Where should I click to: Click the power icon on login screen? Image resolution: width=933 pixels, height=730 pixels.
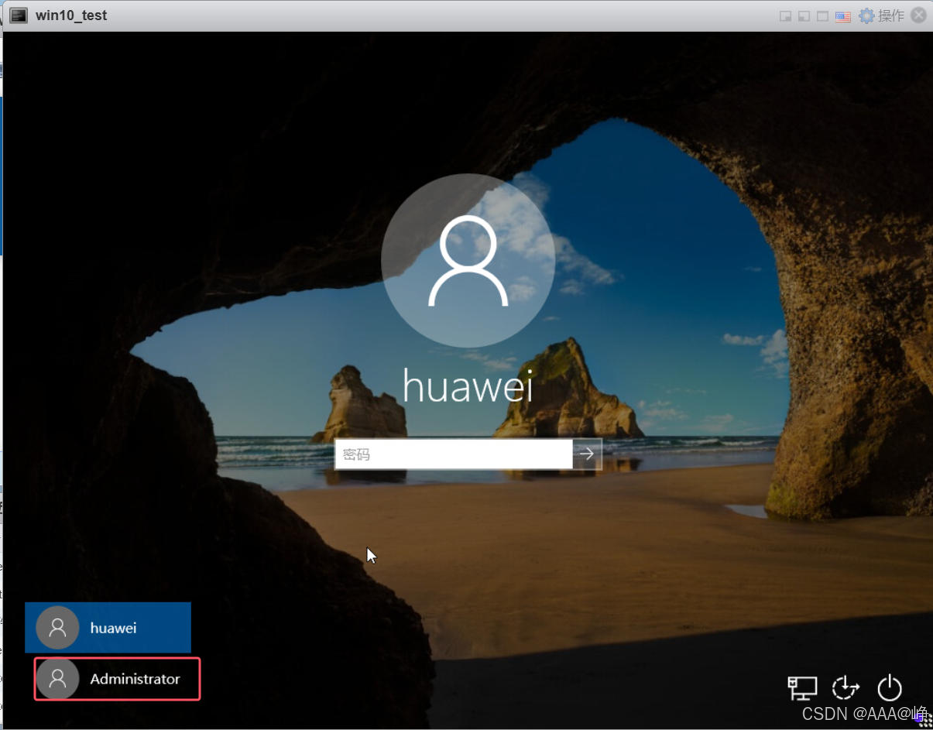889,688
